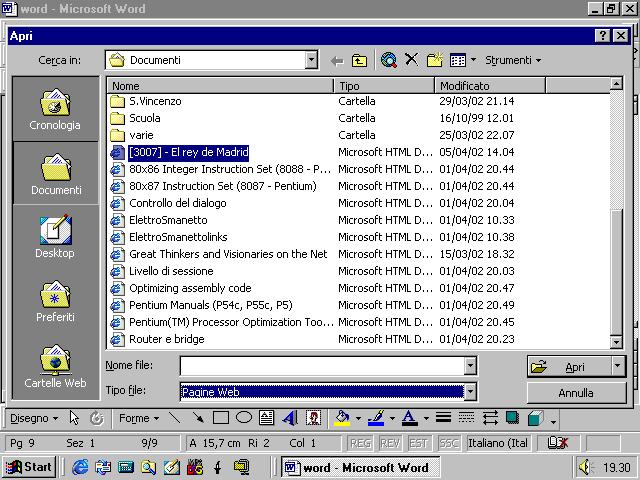Click the volume speaker tray icon
Screen dimensions: 640x480
point(586,467)
